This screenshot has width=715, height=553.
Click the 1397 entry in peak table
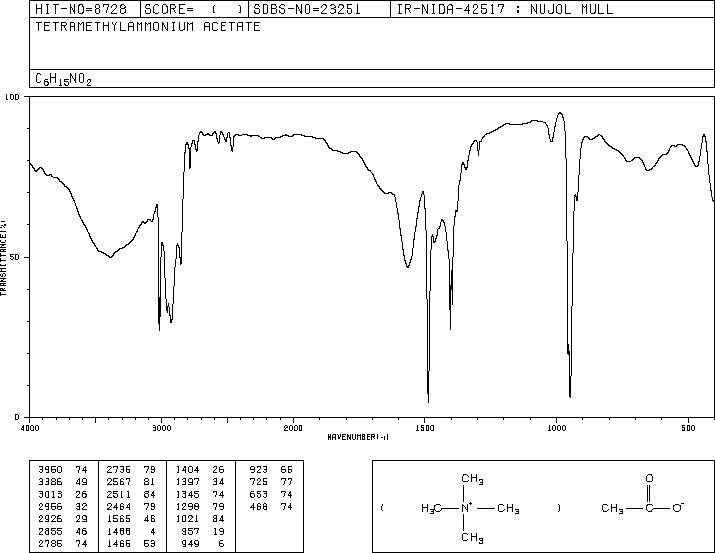187,482
